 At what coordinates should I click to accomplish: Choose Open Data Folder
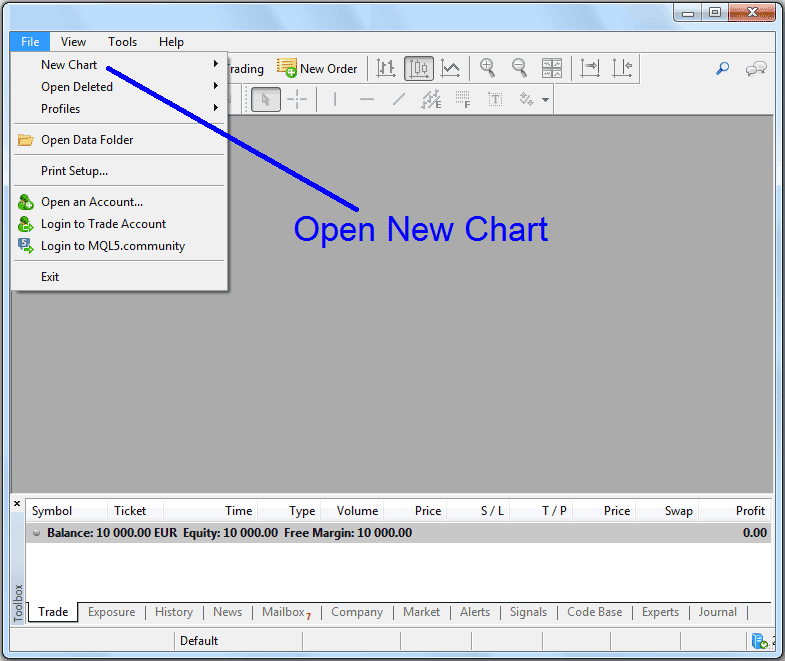tap(119, 140)
